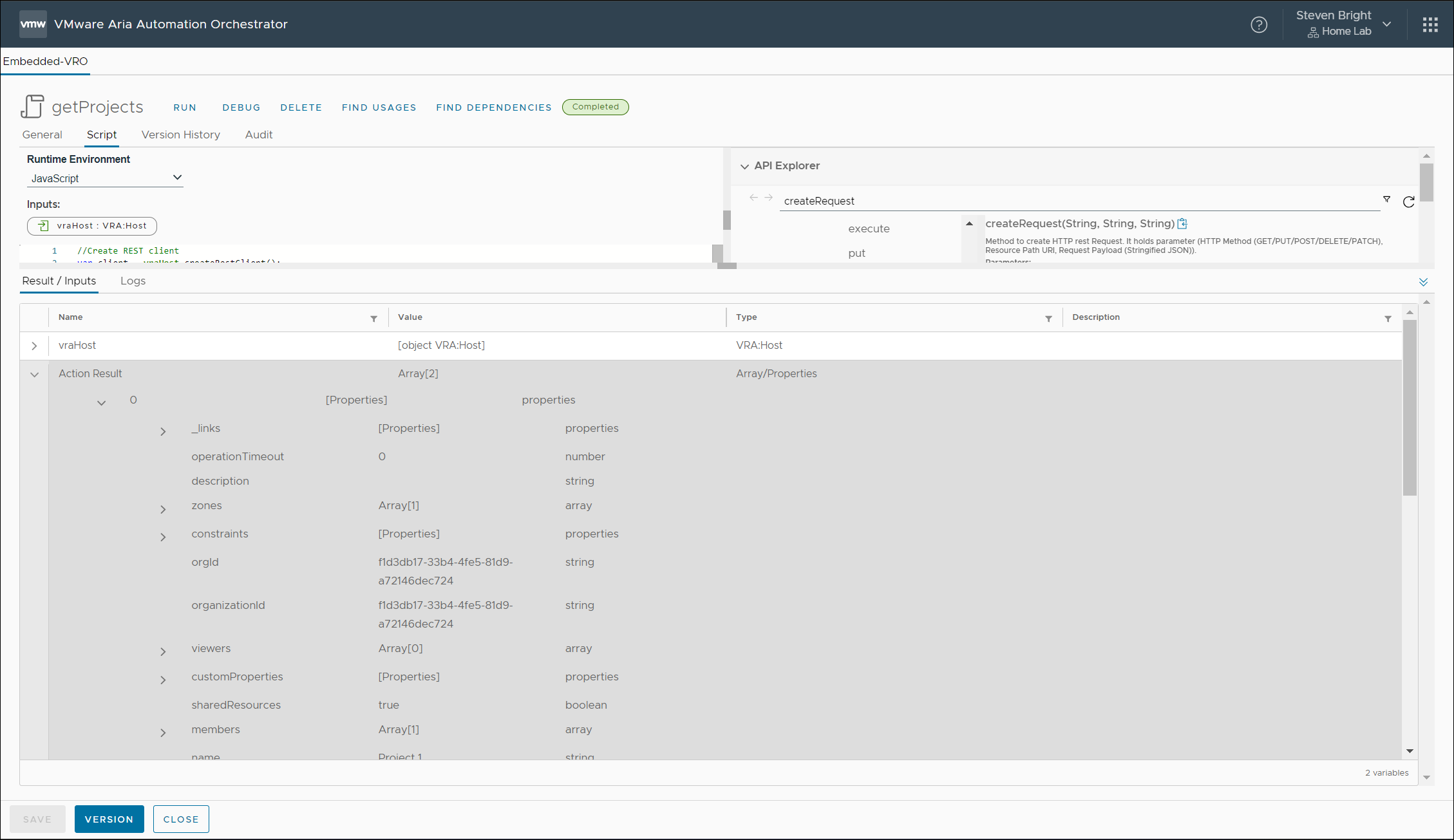Image resolution: width=1454 pixels, height=840 pixels.
Task: Click the double-chevron collapse results panel icon
Action: (x=1423, y=282)
